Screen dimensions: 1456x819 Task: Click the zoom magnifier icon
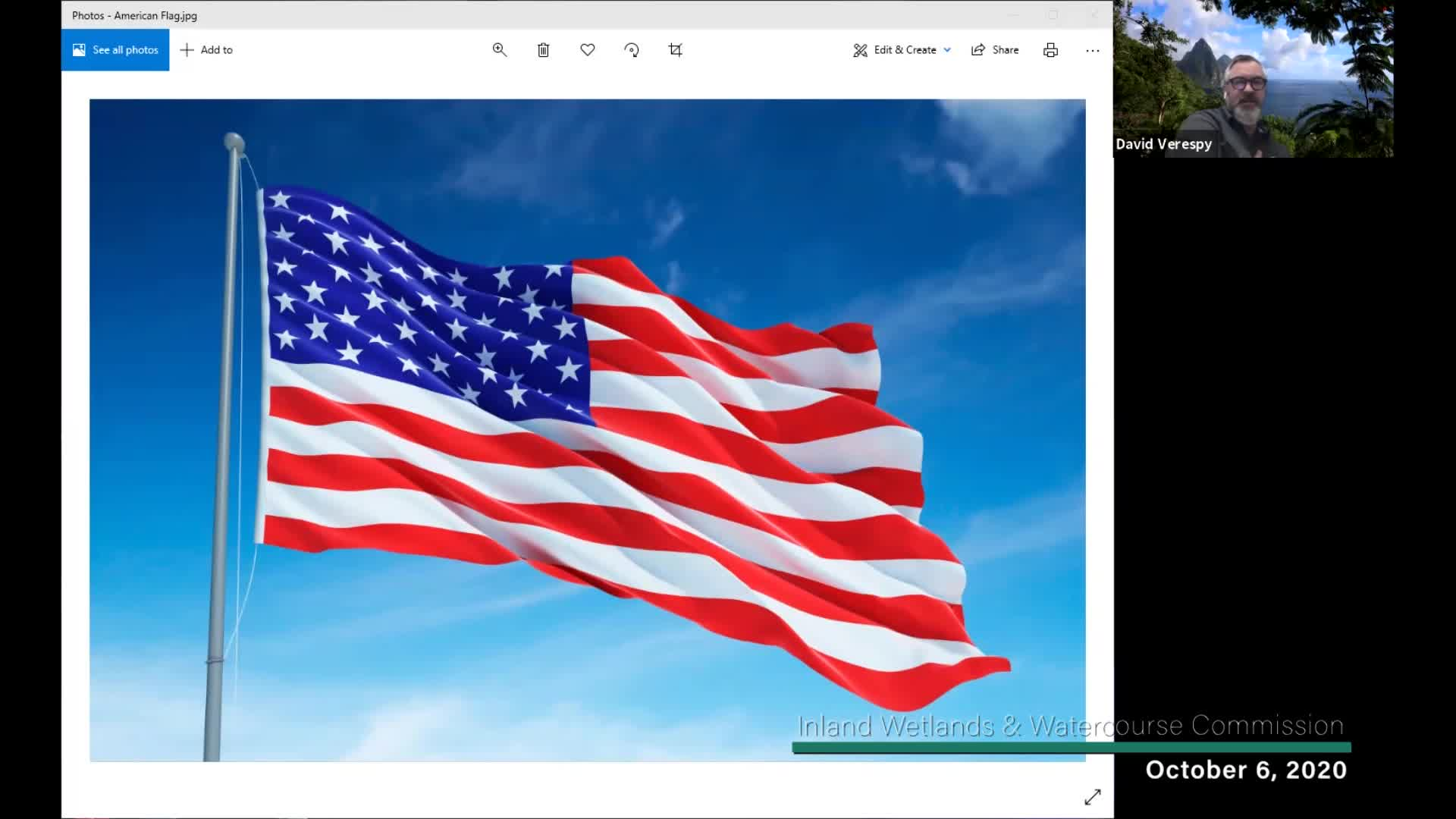(499, 50)
